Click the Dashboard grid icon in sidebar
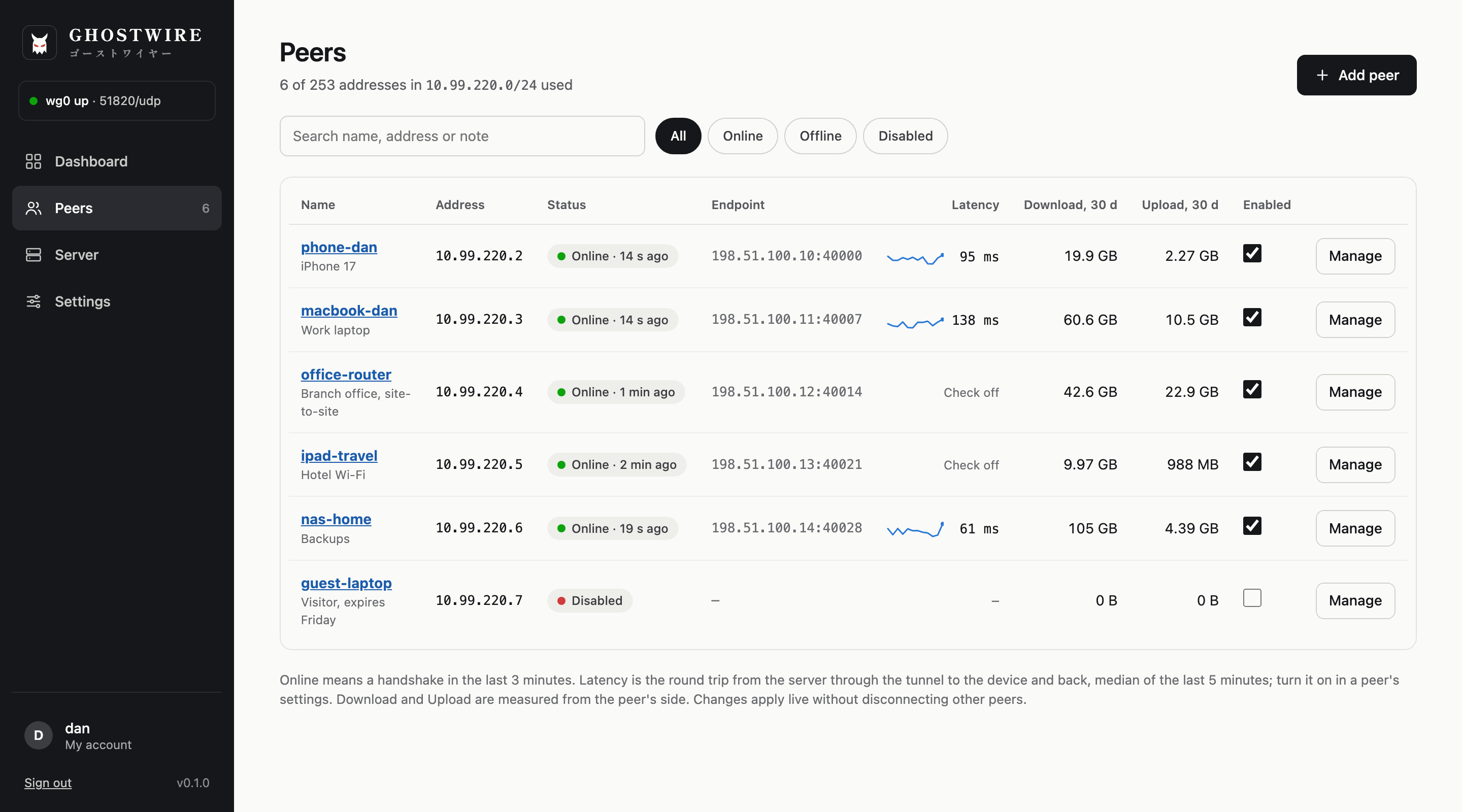 34,161
